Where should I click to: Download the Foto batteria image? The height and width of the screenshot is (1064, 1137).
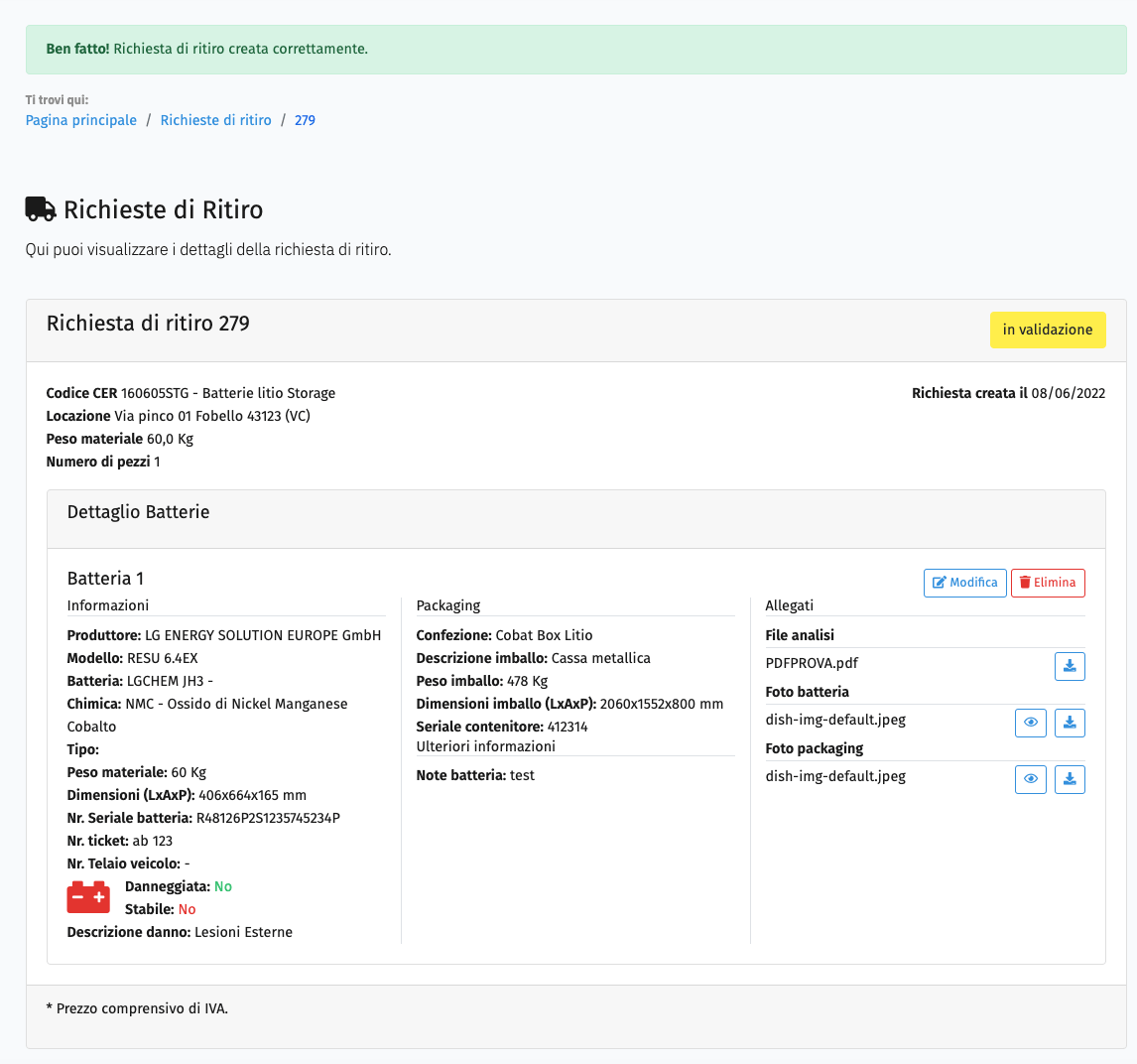click(1070, 723)
